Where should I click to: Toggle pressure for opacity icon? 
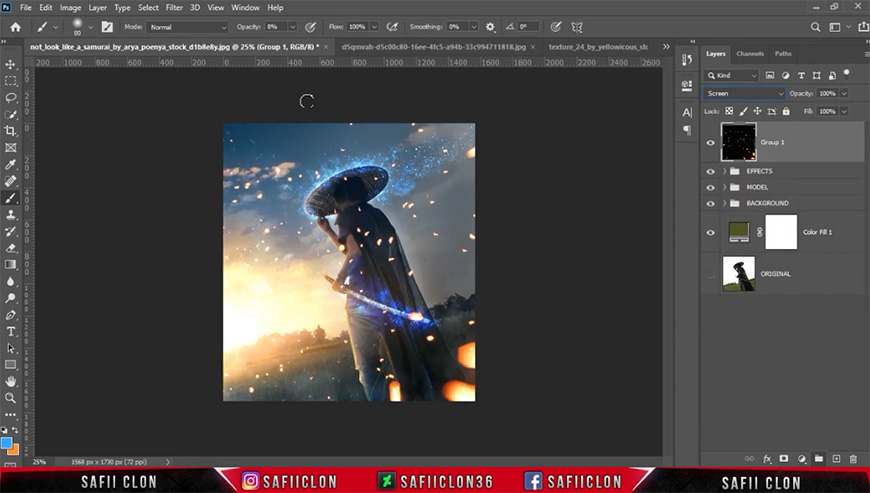click(x=311, y=27)
